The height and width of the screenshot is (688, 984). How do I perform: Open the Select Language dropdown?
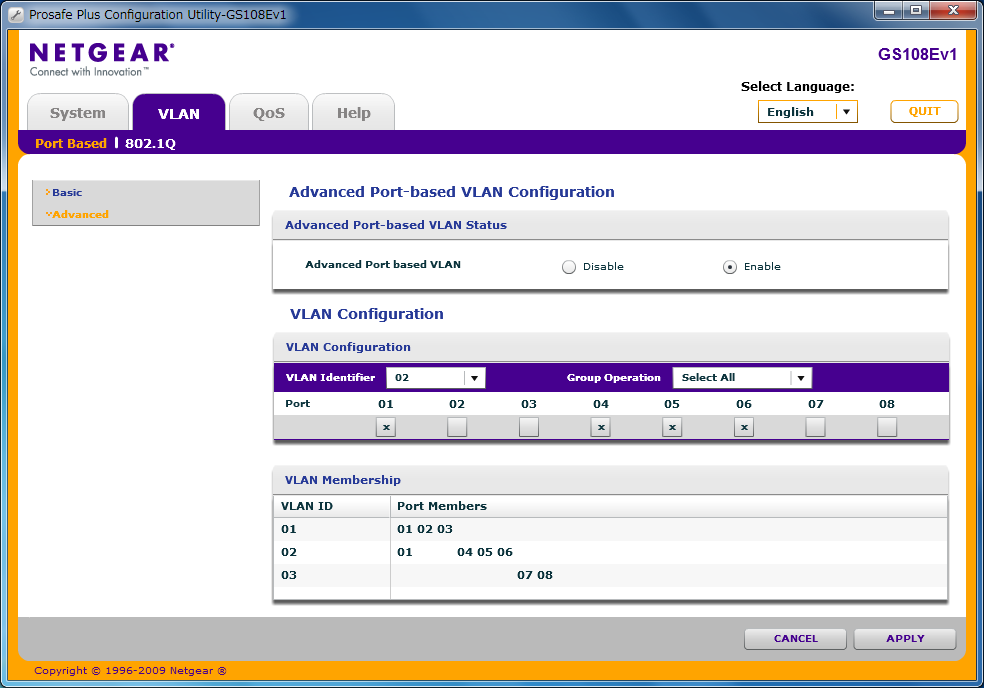846,112
